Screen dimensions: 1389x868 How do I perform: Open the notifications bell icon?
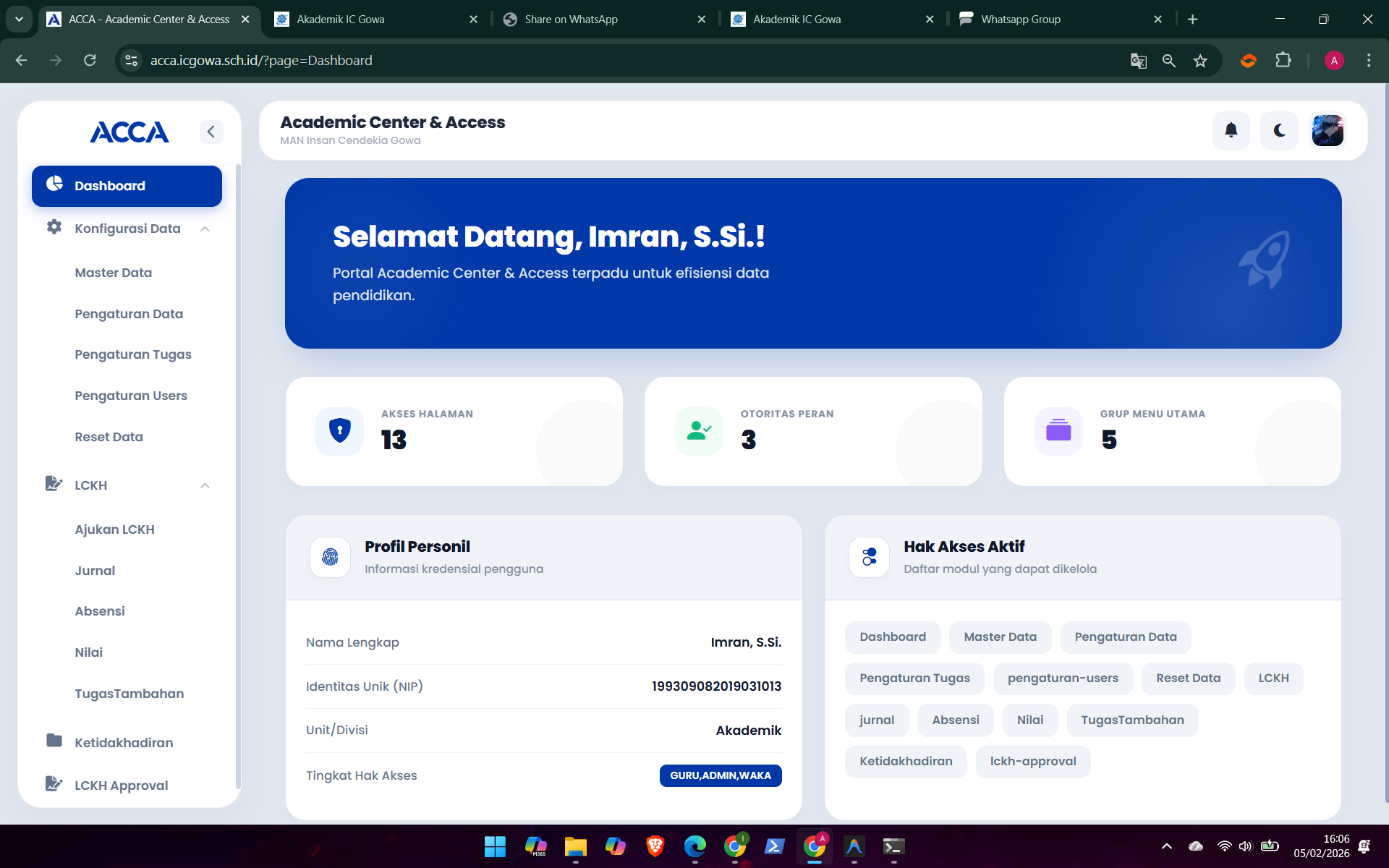(1231, 130)
